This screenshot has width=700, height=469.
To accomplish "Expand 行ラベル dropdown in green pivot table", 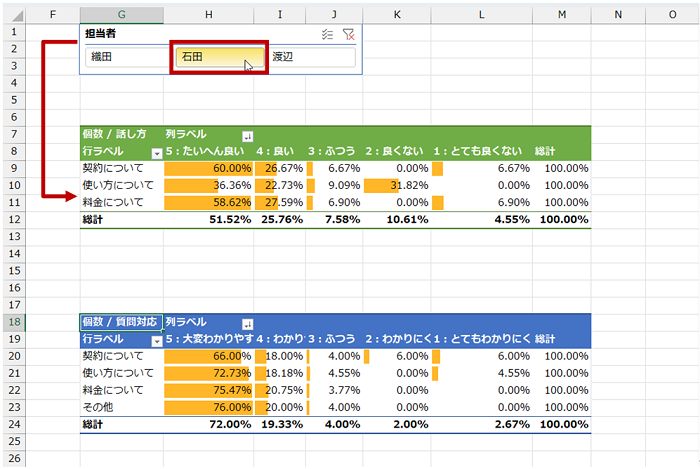I will (156, 152).
